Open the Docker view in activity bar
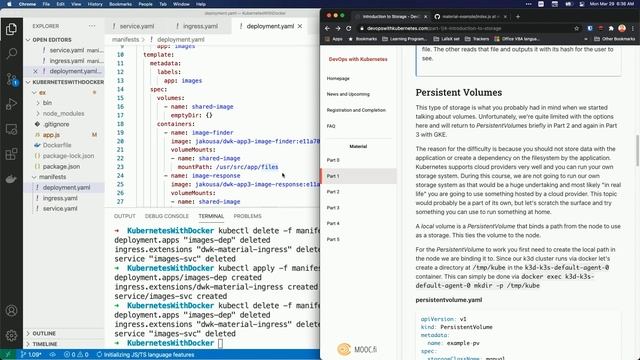 click(11, 179)
